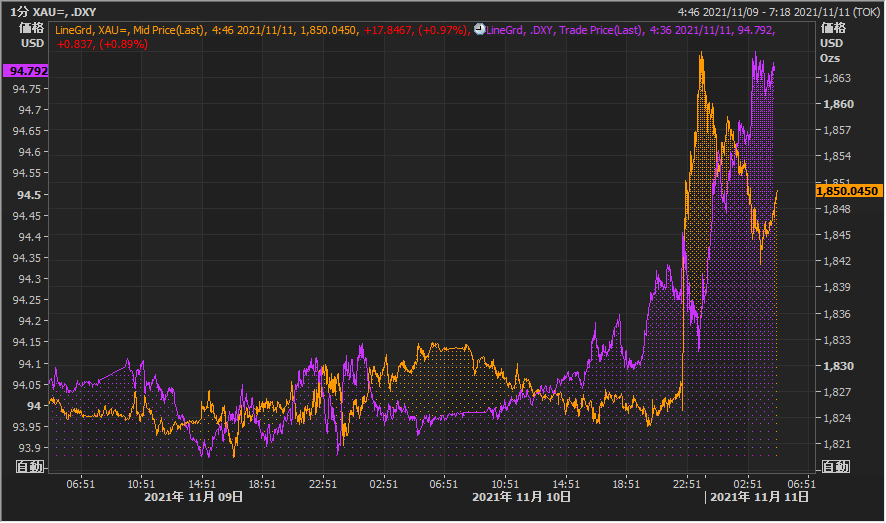The width and height of the screenshot is (886, 523).
Task: Click the 93.95 left axis label
Action: coord(27,426)
